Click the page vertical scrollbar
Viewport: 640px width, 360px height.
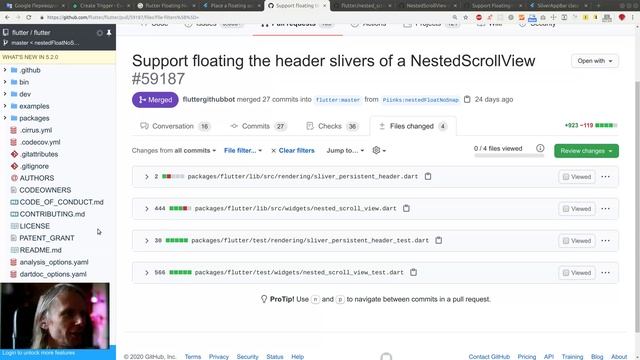click(637, 206)
